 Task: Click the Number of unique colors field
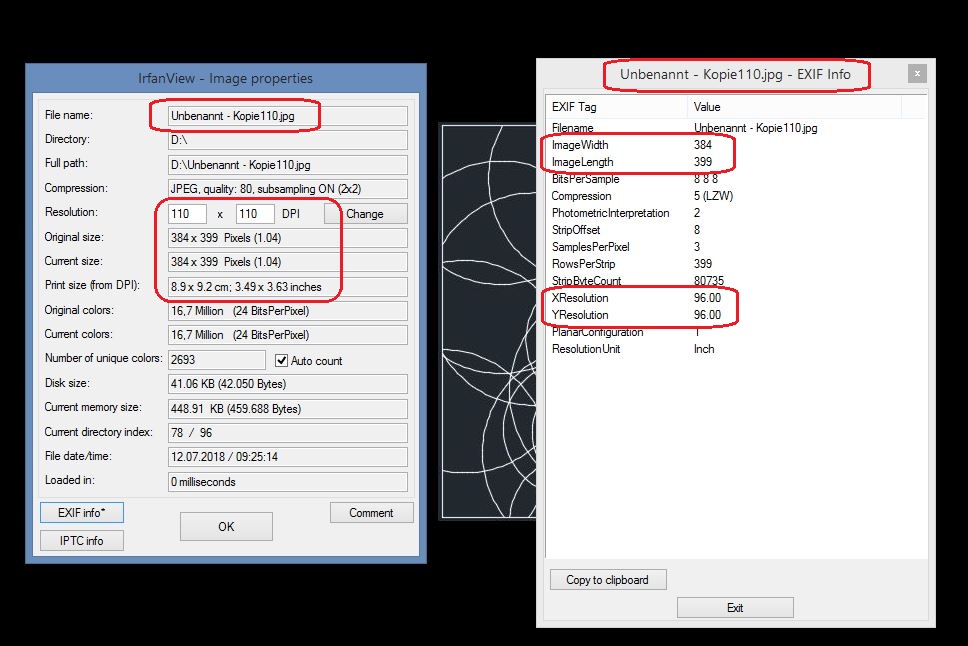217,359
